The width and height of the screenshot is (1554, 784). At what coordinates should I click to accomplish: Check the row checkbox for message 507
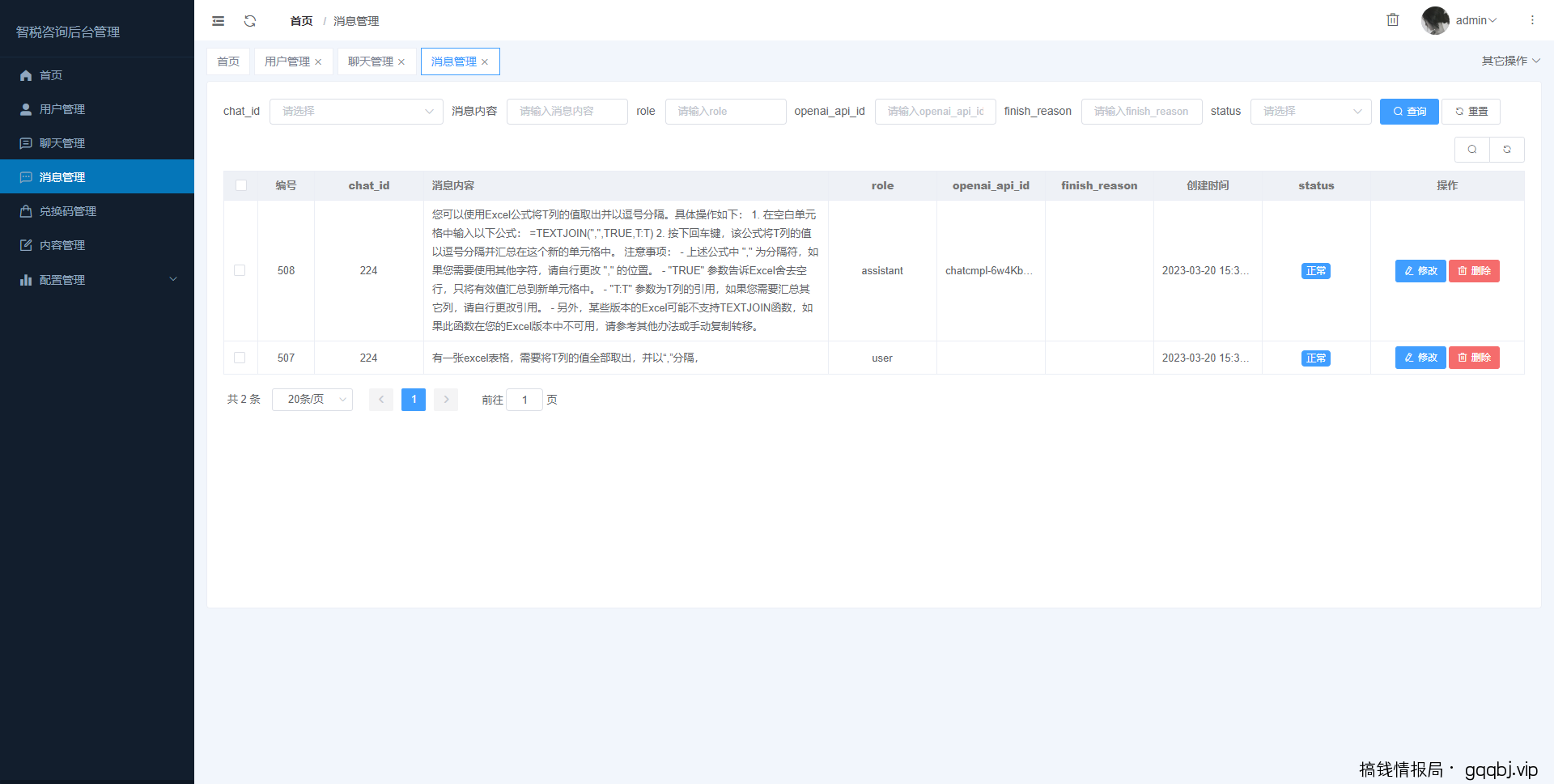(240, 358)
